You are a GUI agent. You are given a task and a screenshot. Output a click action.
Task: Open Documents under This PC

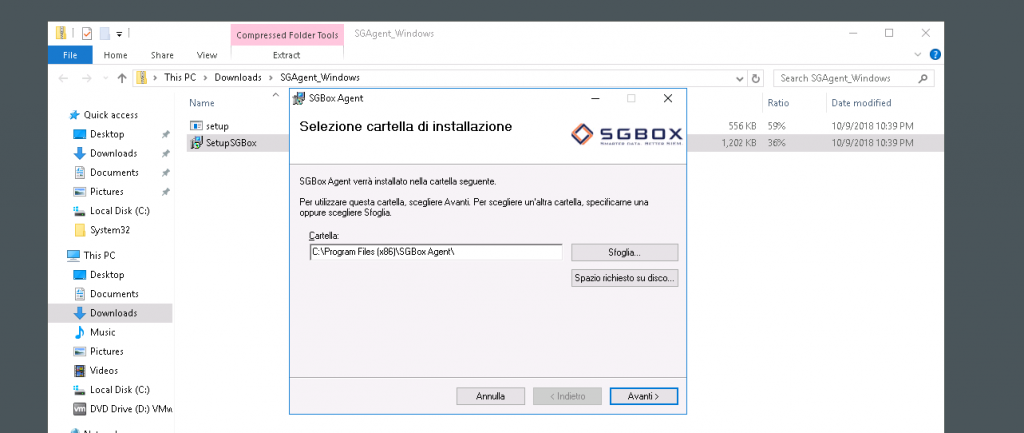114,294
